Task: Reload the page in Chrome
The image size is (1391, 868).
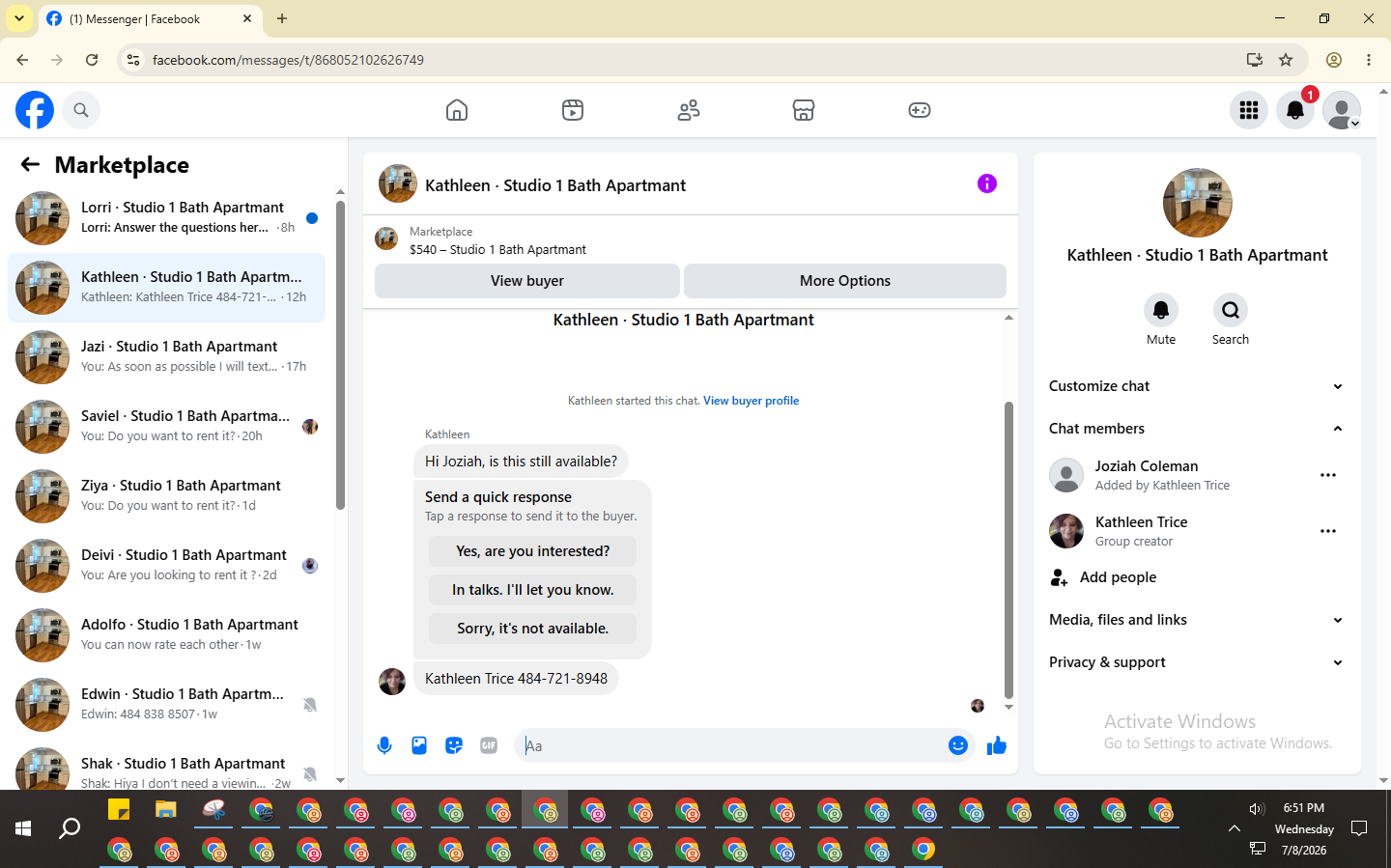Action: [92, 60]
